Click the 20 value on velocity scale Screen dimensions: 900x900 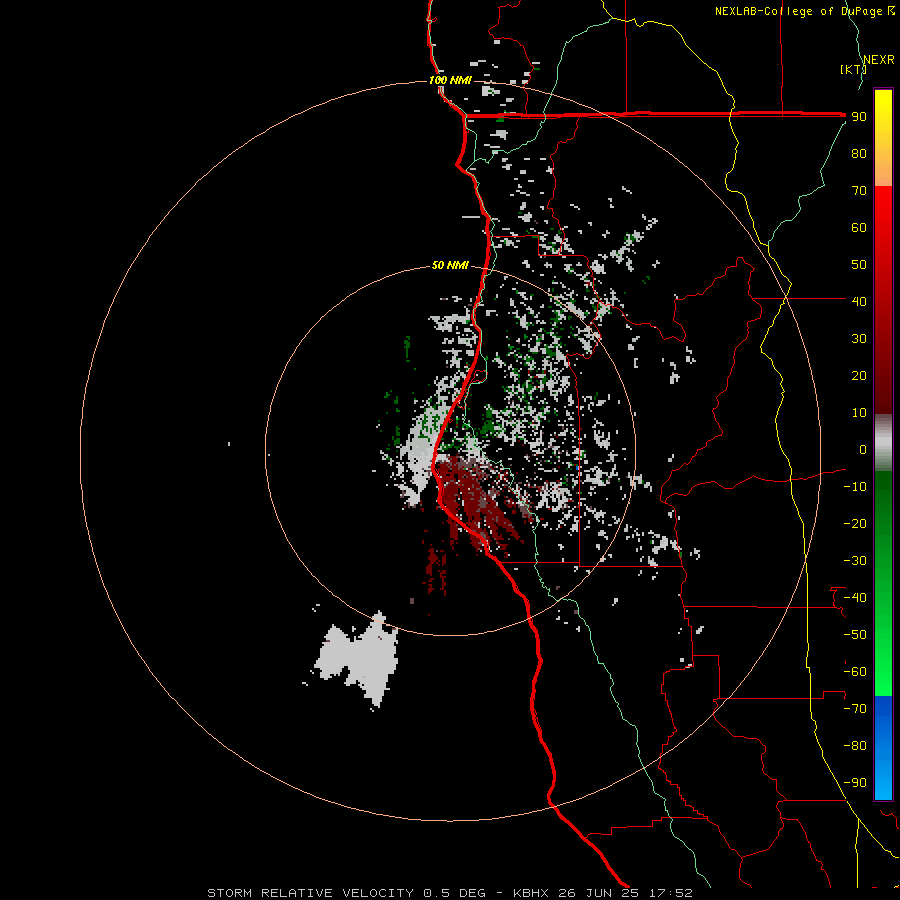(x=859, y=375)
